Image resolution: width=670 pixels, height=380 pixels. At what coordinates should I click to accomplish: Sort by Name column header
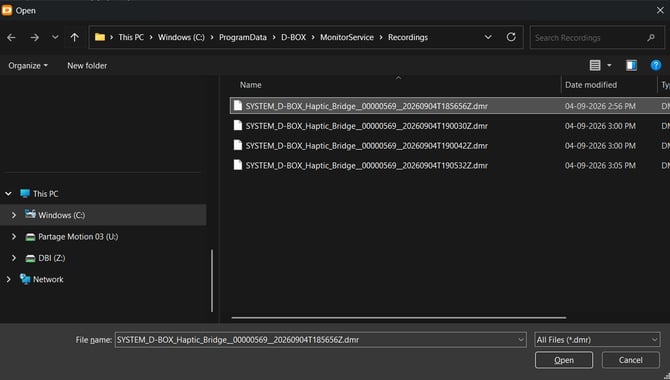pos(250,85)
